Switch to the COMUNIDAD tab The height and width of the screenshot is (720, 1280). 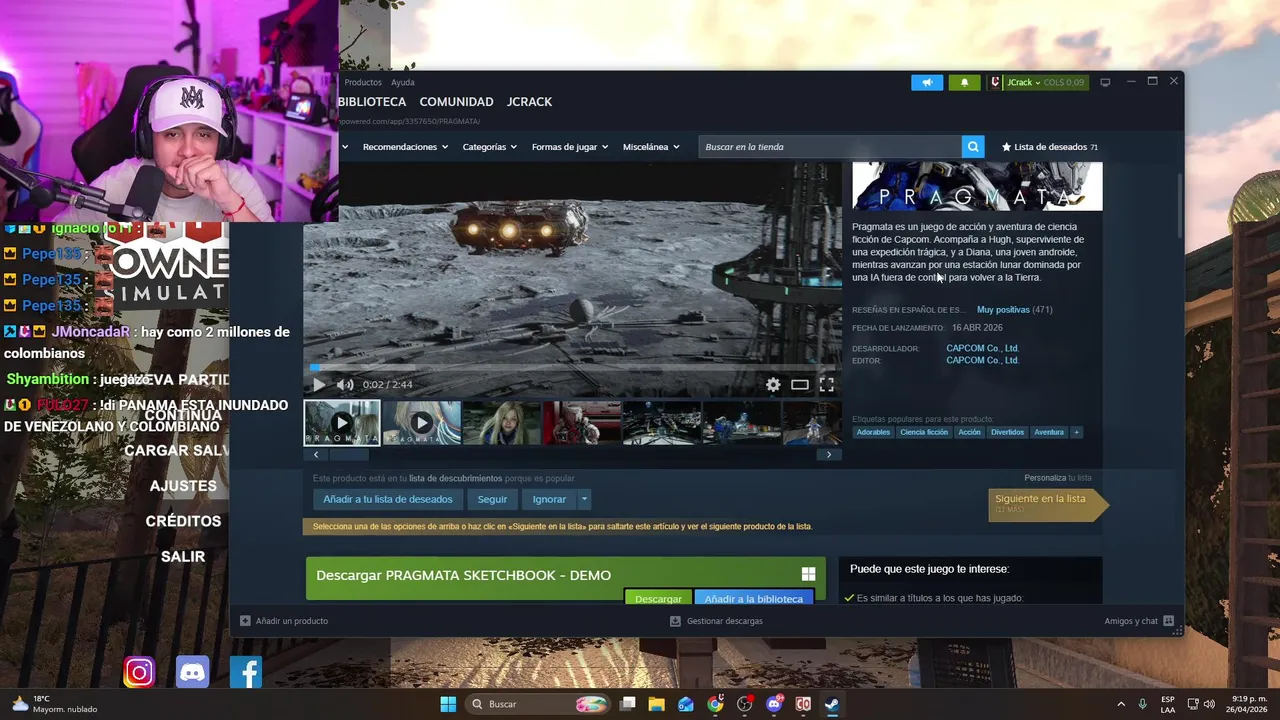pyautogui.click(x=456, y=102)
